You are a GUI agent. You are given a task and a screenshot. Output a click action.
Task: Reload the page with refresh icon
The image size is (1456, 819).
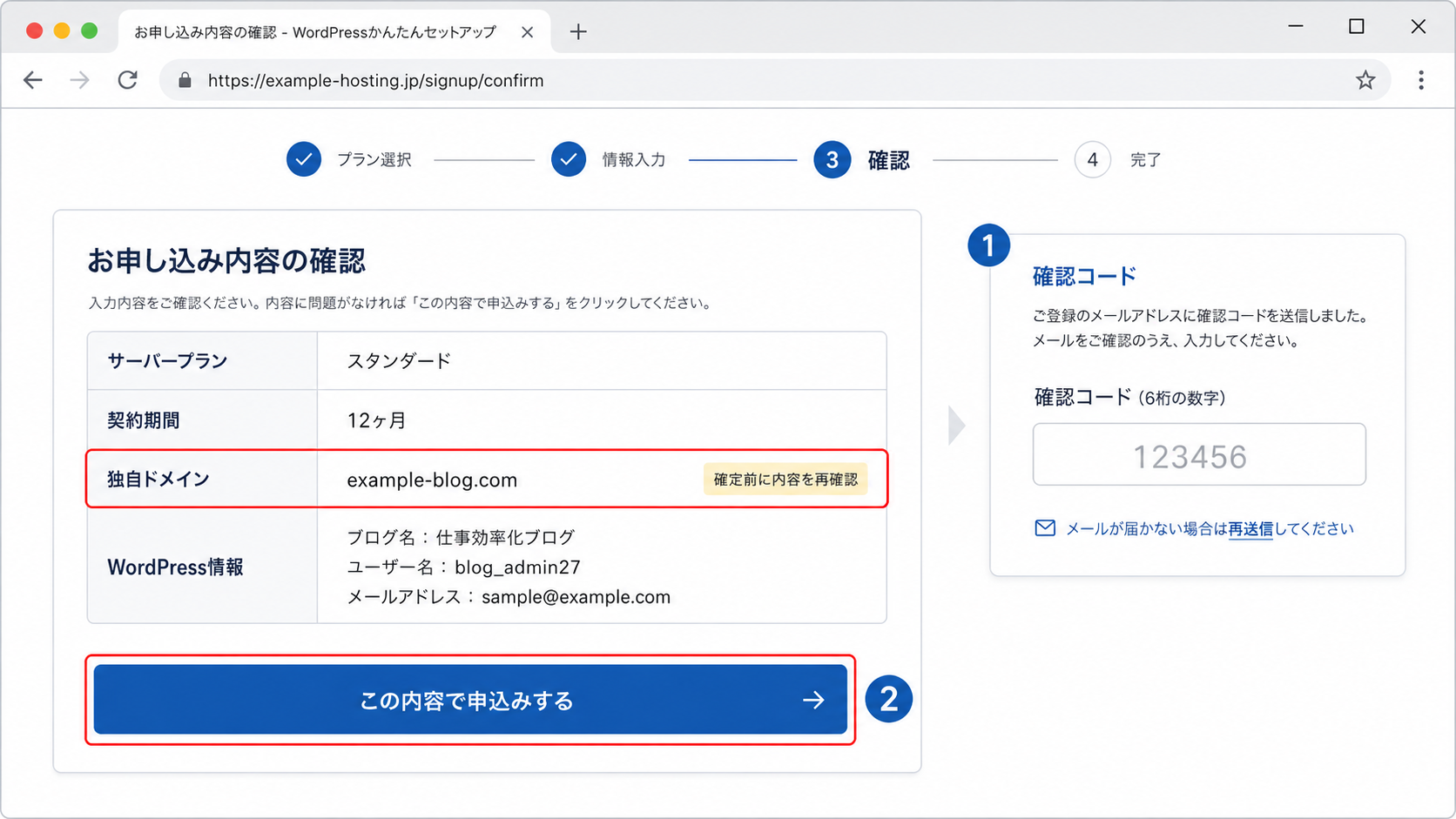coord(127,80)
